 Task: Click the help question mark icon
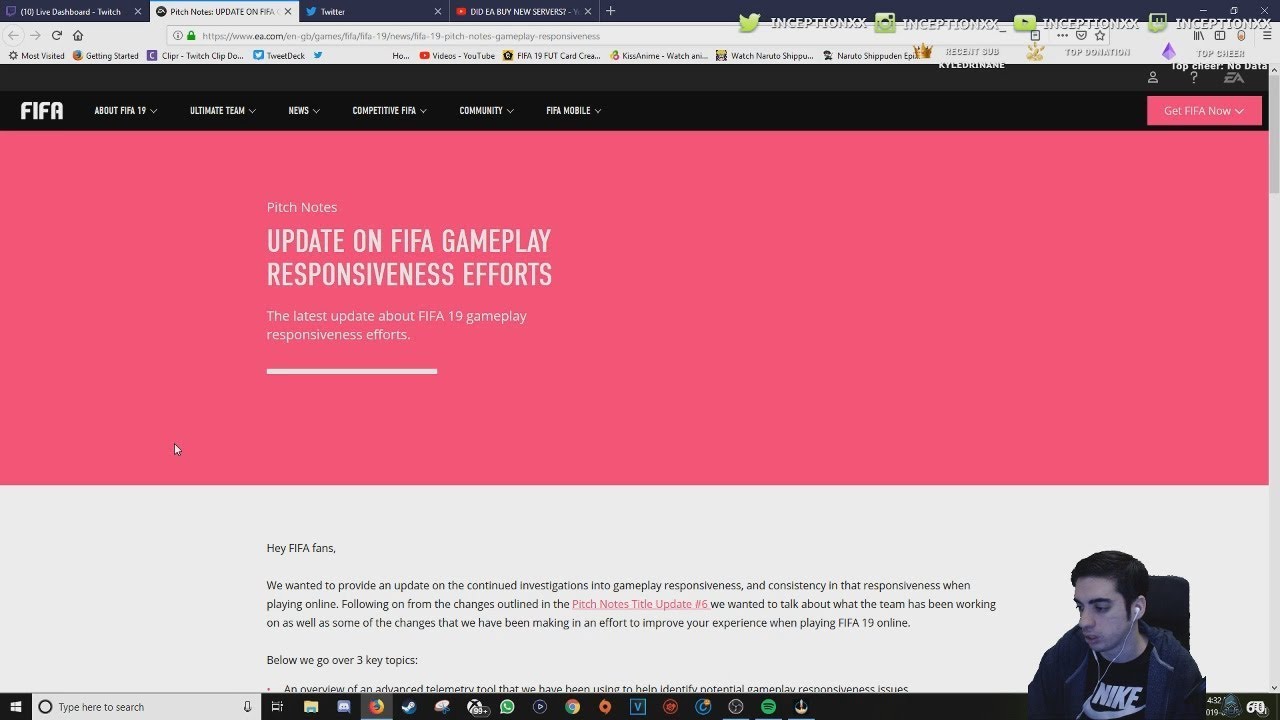tap(1193, 77)
